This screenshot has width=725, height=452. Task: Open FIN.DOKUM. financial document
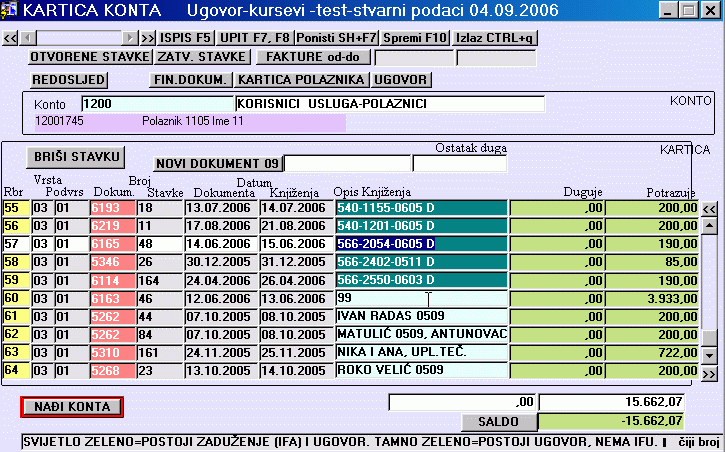click(190, 80)
